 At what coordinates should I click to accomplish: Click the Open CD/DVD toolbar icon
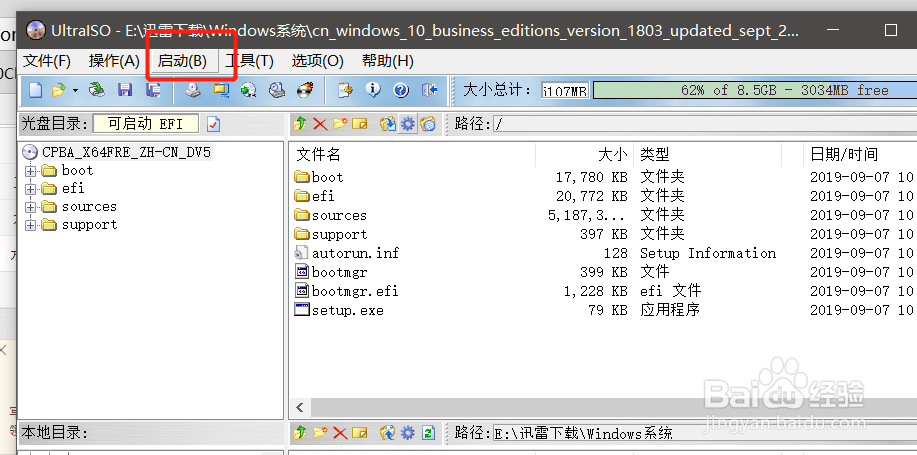pyautogui.click(x=96, y=90)
